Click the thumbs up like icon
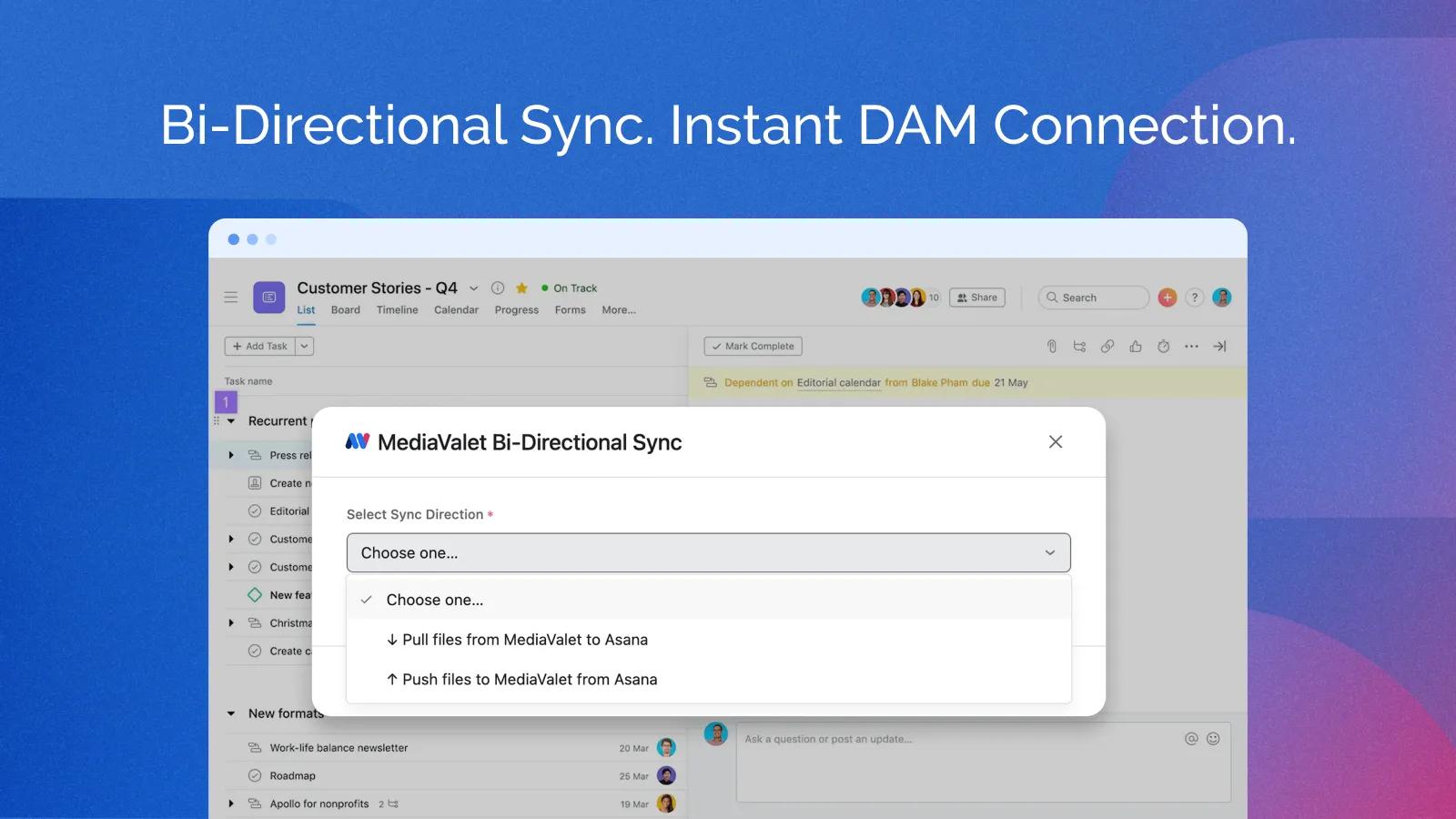Image resolution: width=1456 pixels, height=819 pixels. [x=1136, y=346]
